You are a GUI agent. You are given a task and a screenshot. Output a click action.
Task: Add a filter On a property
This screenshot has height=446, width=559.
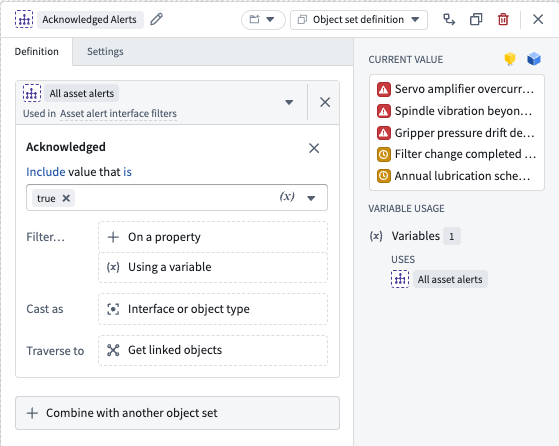click(x=213, y=237)
